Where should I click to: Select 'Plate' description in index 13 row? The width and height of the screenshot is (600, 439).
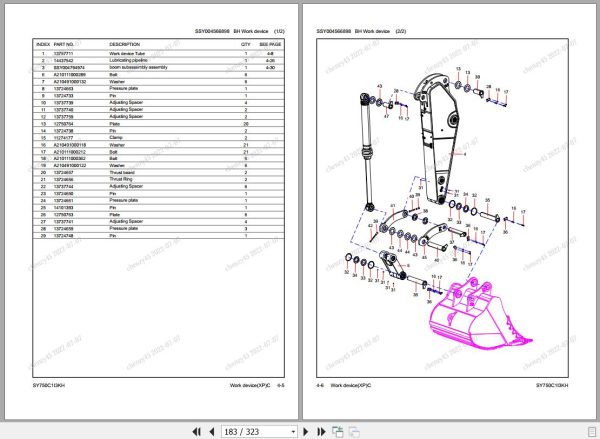pos(114,124)
